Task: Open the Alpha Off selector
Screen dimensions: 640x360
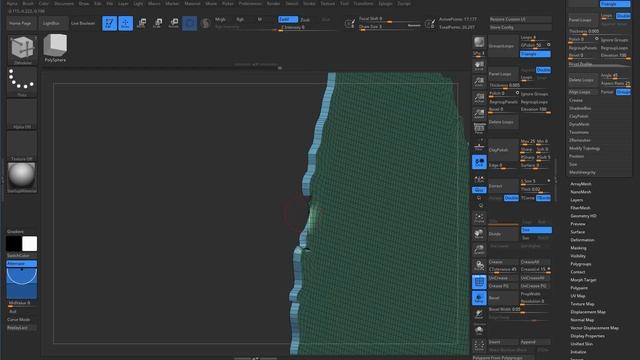Action: 22,114
